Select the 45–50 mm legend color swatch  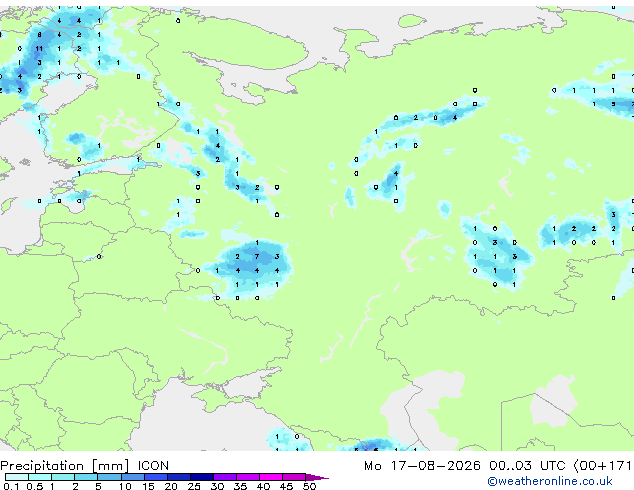tap(294, 477)
